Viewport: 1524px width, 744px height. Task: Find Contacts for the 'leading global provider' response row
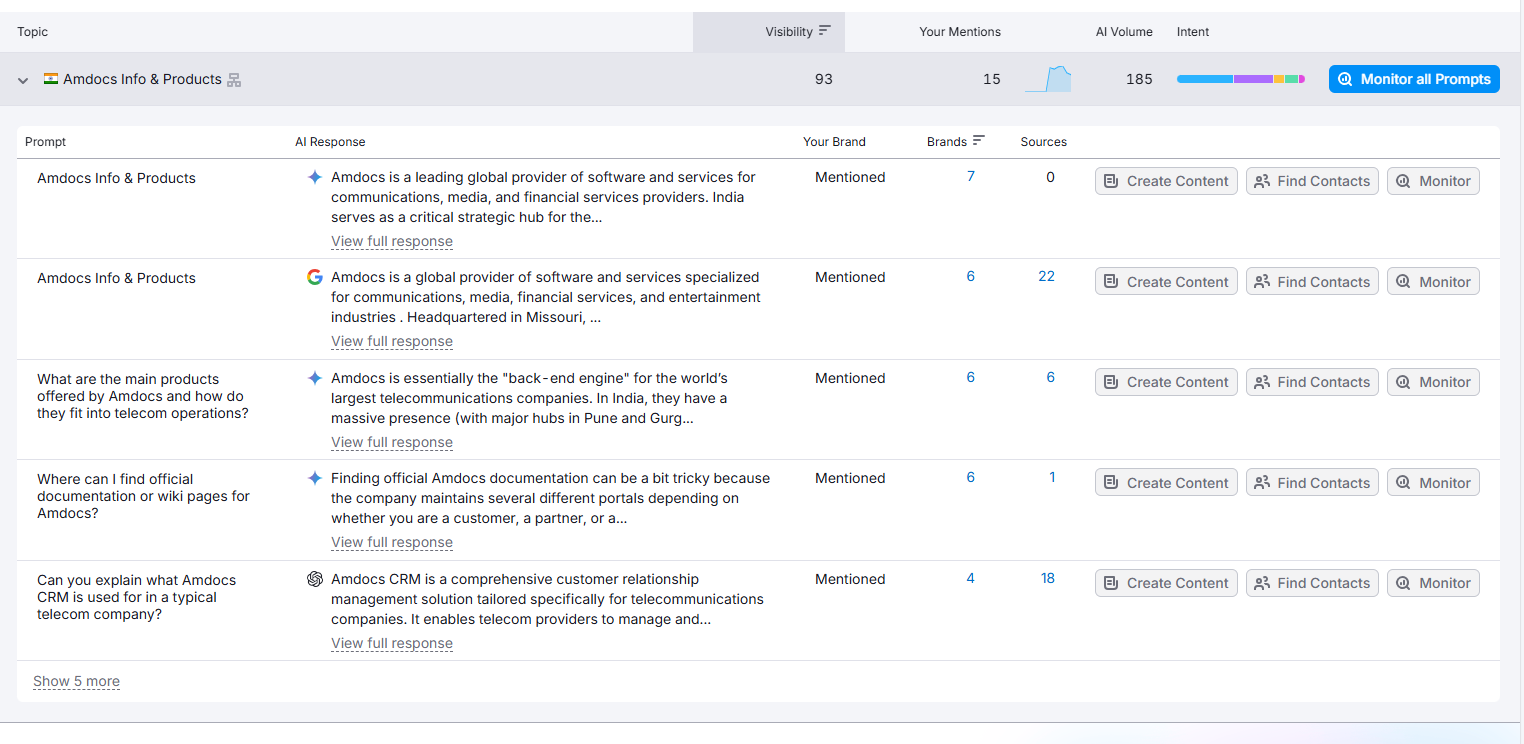coord(1312,181)
